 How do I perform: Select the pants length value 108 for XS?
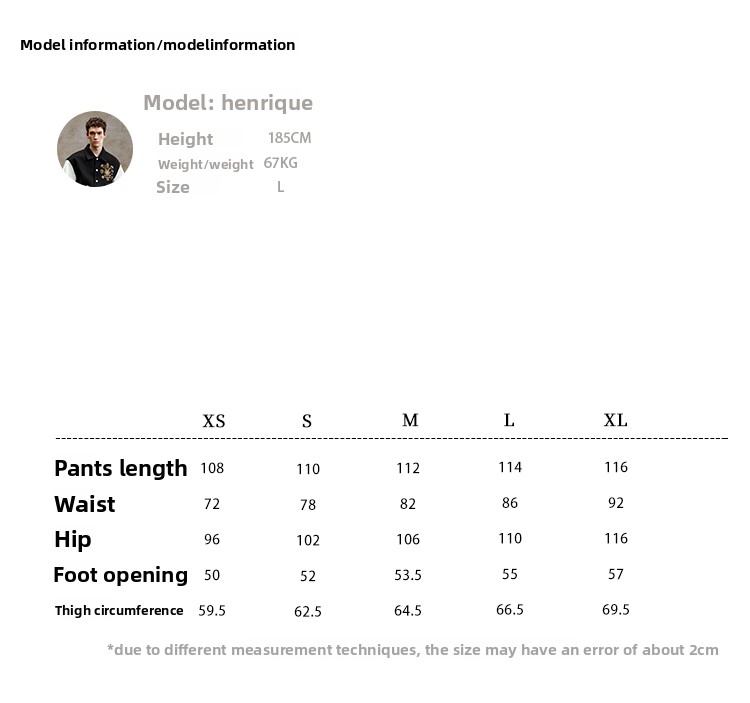(212, 468)
